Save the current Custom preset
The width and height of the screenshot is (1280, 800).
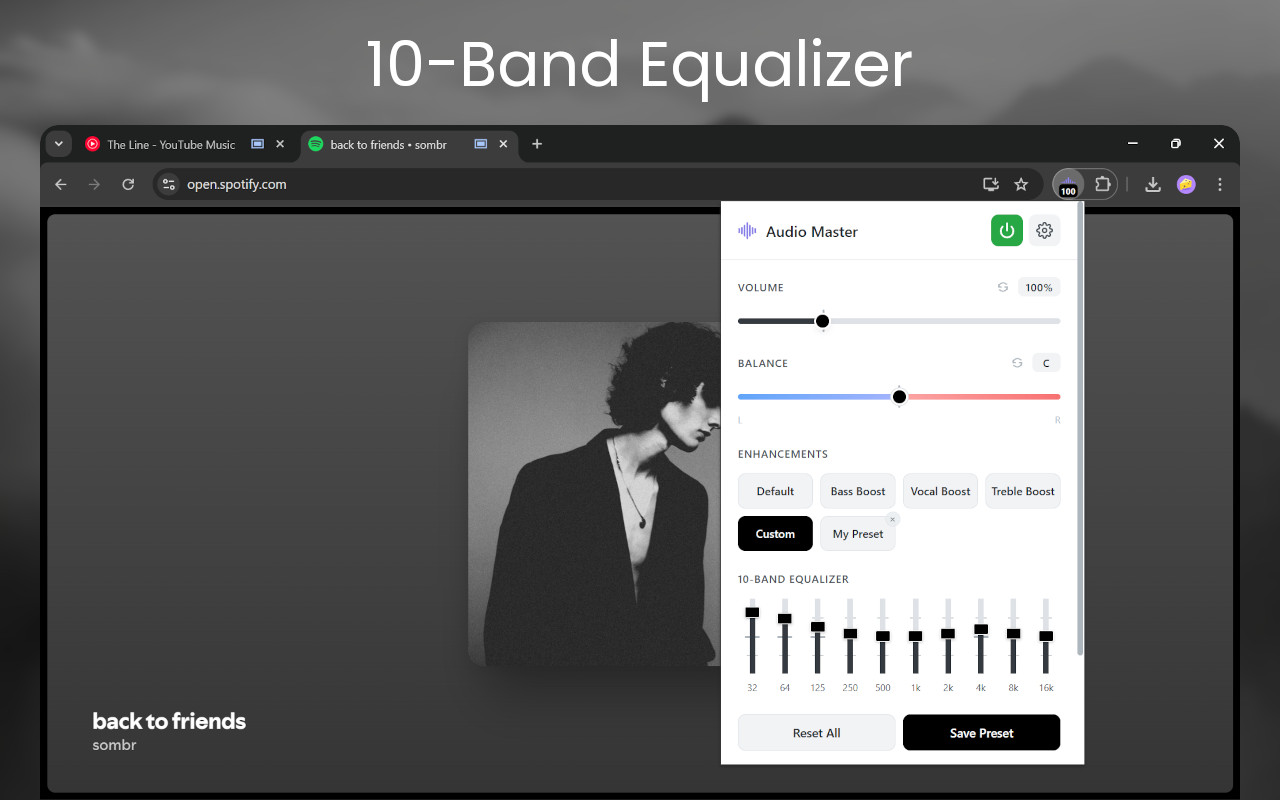point(980,732)
